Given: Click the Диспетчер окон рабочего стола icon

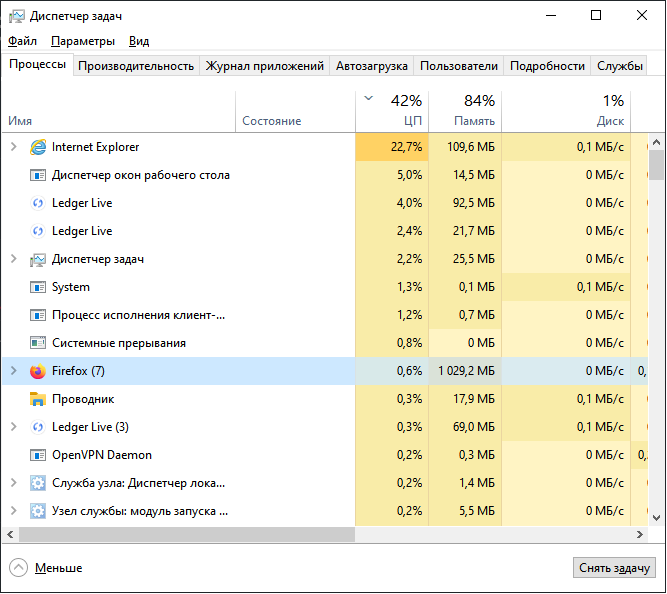Looking at the screenshot, I should point(38,175).
